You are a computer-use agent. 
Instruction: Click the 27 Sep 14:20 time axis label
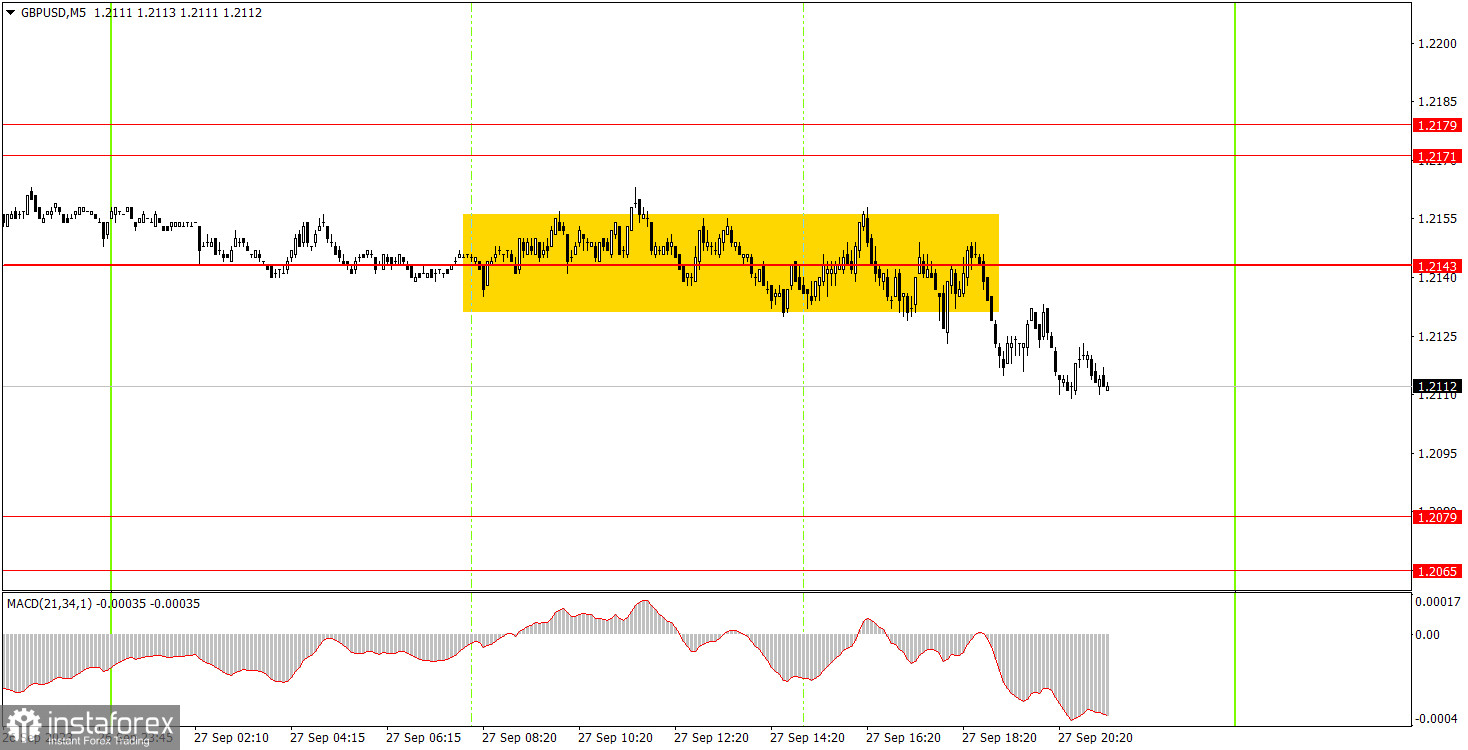807,738
